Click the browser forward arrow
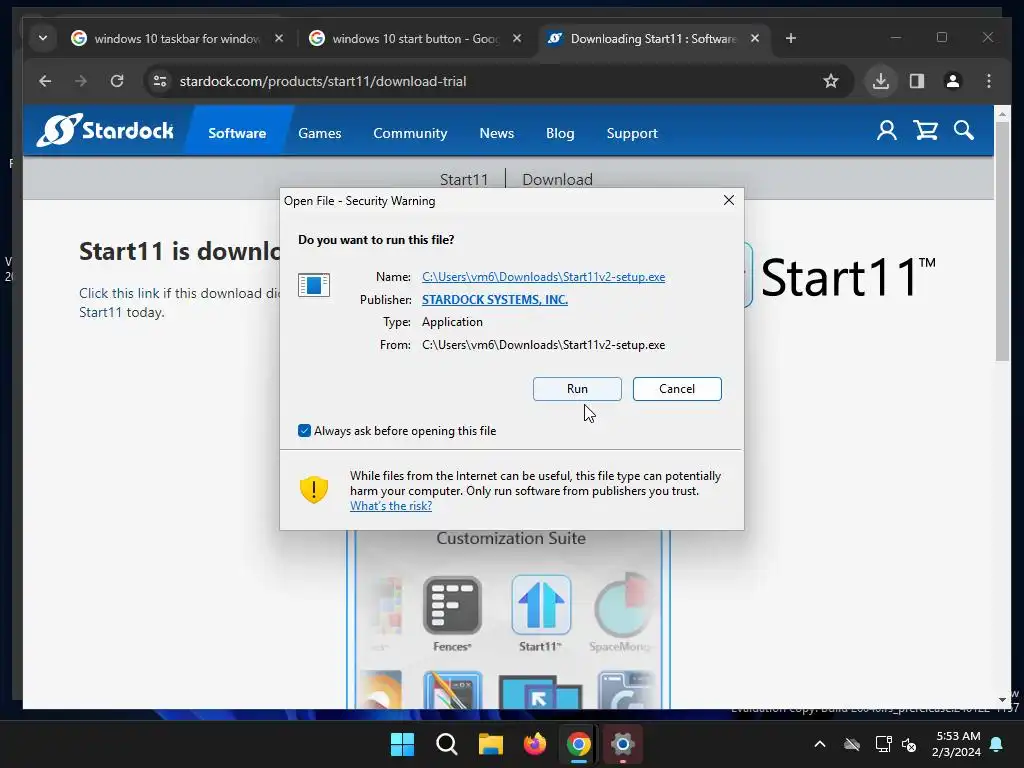1024x768 pixels. point(81,81)
